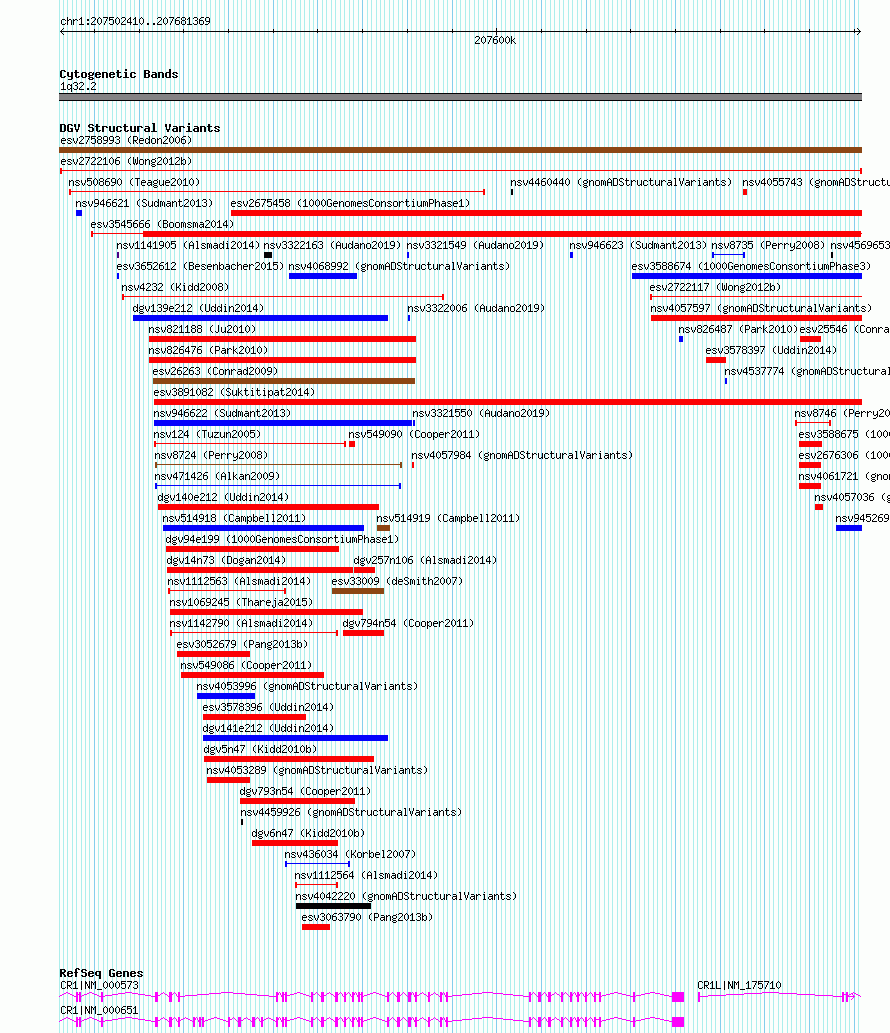Image resolution: width=890 pixels, height=1033 pixels.
Task: Click nsv514919 (Campbell2011) label
Action: (x=448, y=520)
